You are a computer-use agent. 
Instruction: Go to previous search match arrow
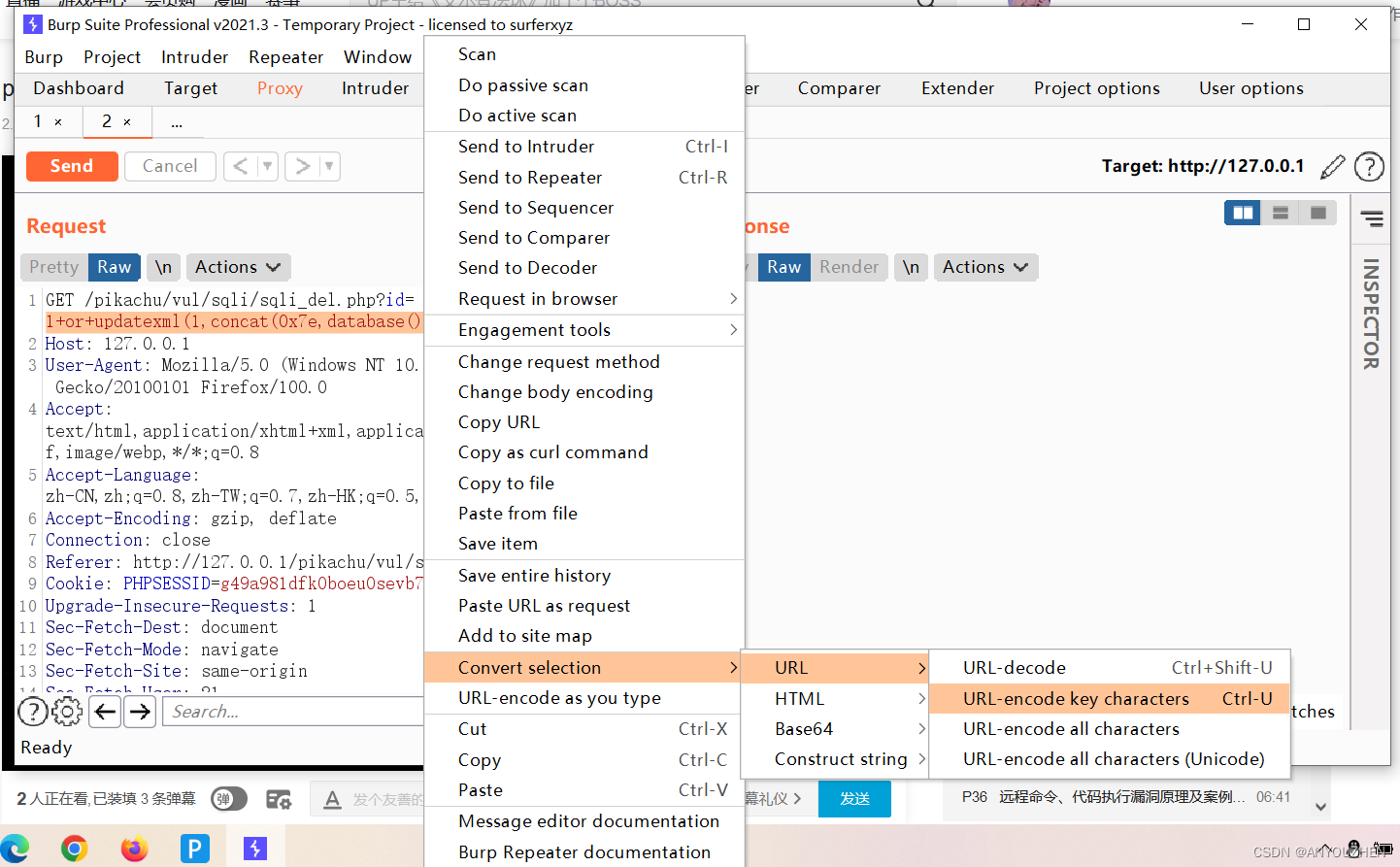coord(106,712)
